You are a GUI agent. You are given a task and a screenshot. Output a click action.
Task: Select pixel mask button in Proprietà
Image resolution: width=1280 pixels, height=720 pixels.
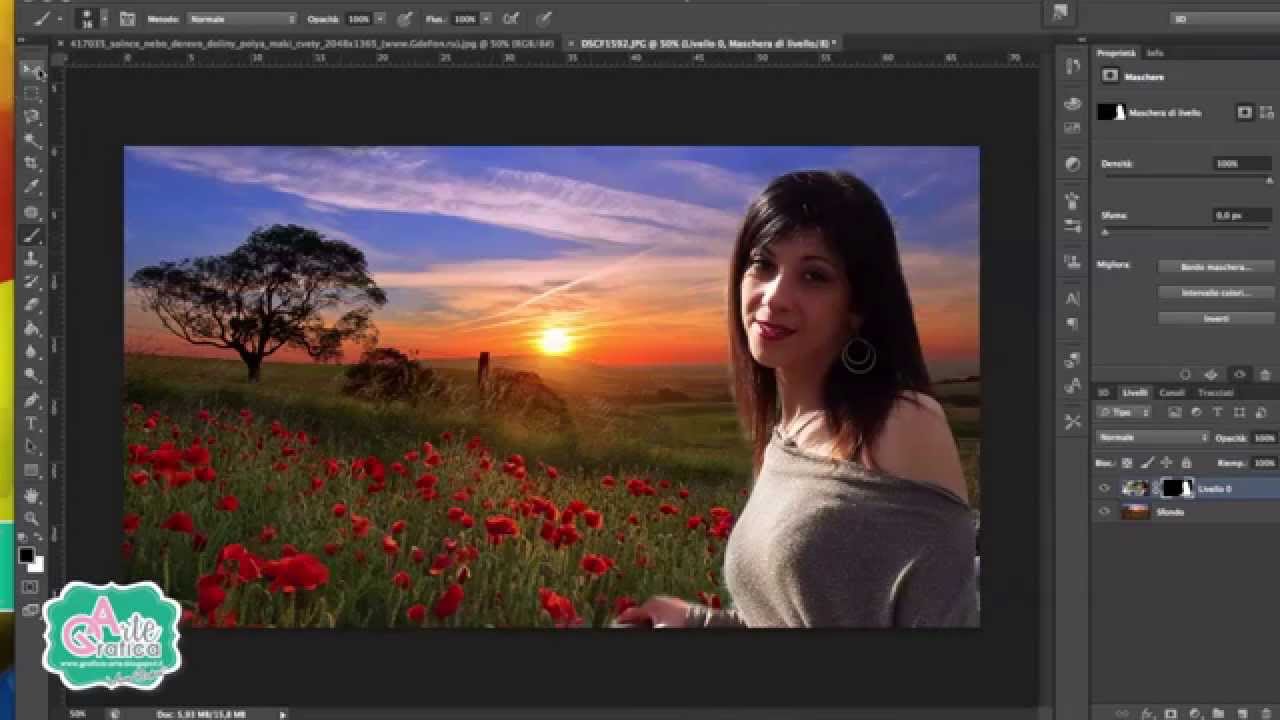point(1244,113)
